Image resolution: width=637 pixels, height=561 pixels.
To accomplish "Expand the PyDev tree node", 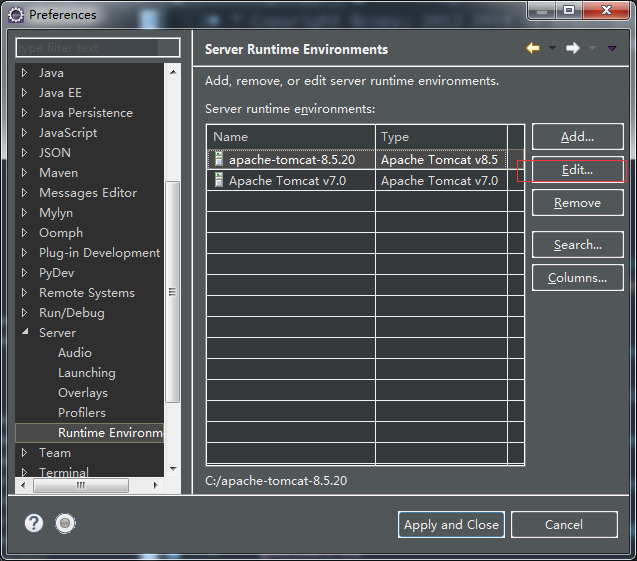I will coord(24,273).
